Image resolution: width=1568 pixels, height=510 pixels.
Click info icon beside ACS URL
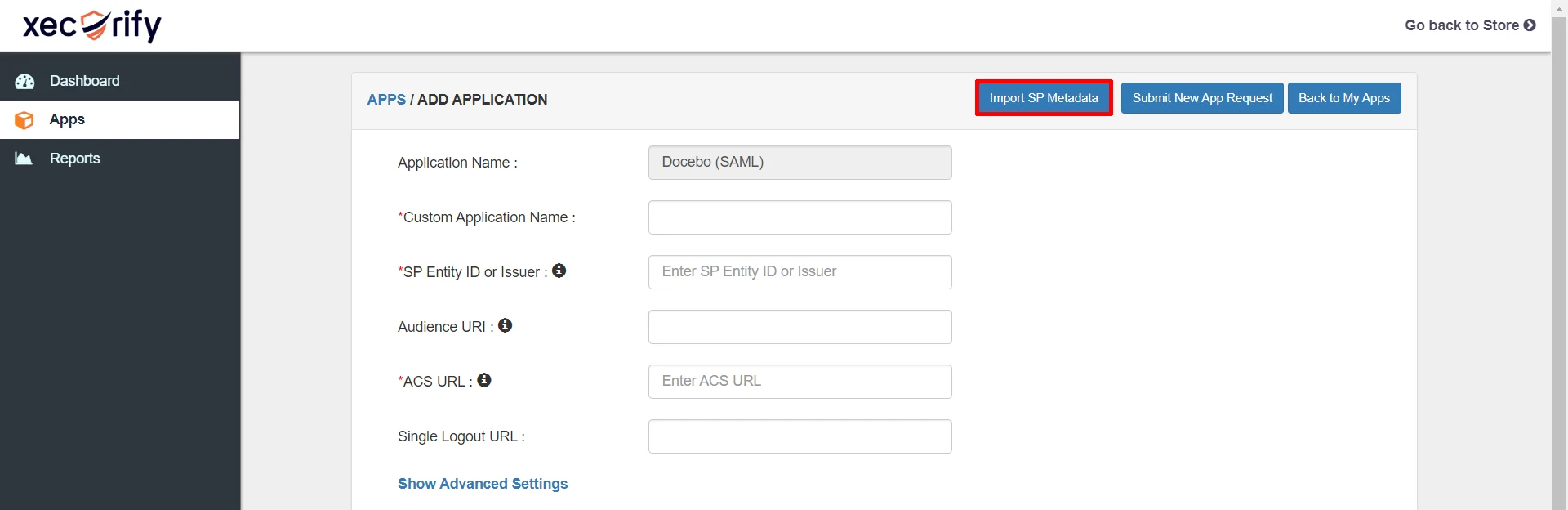(484, 380)
